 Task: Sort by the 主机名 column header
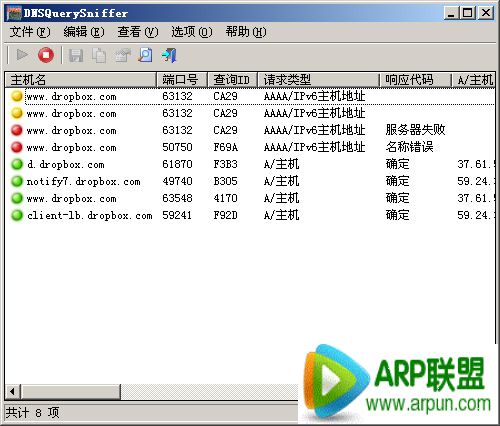coord(81,80)
